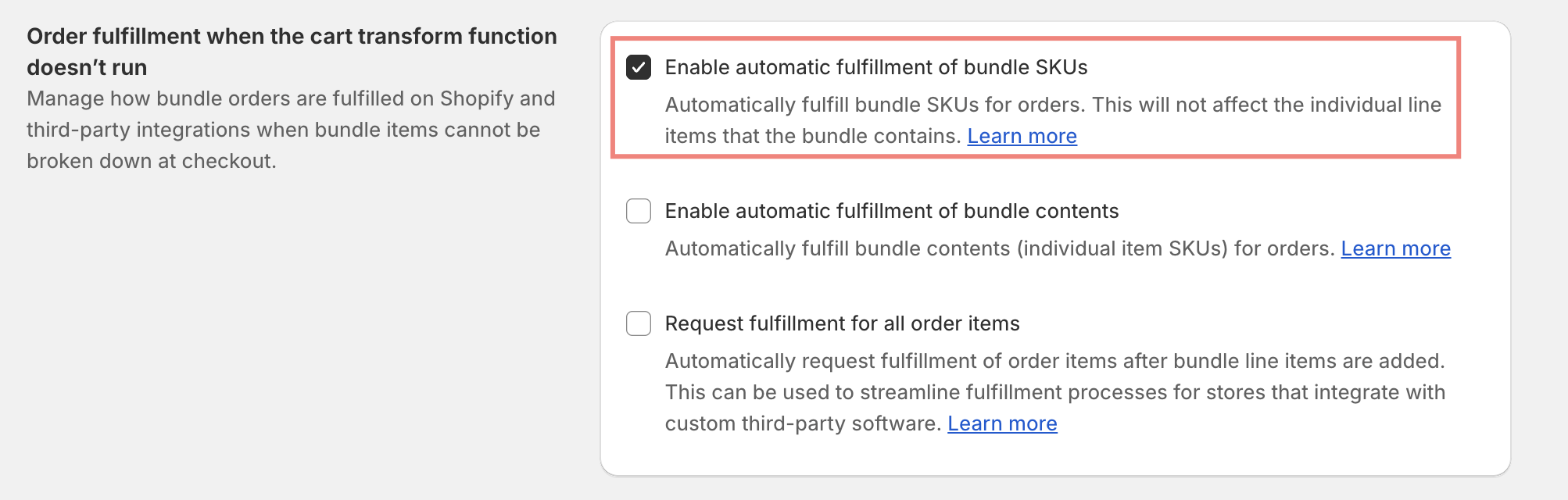This screenshot has width=1568, height=500.
Task: Click 'custom third-party software' description line
Action: point(803,423)
